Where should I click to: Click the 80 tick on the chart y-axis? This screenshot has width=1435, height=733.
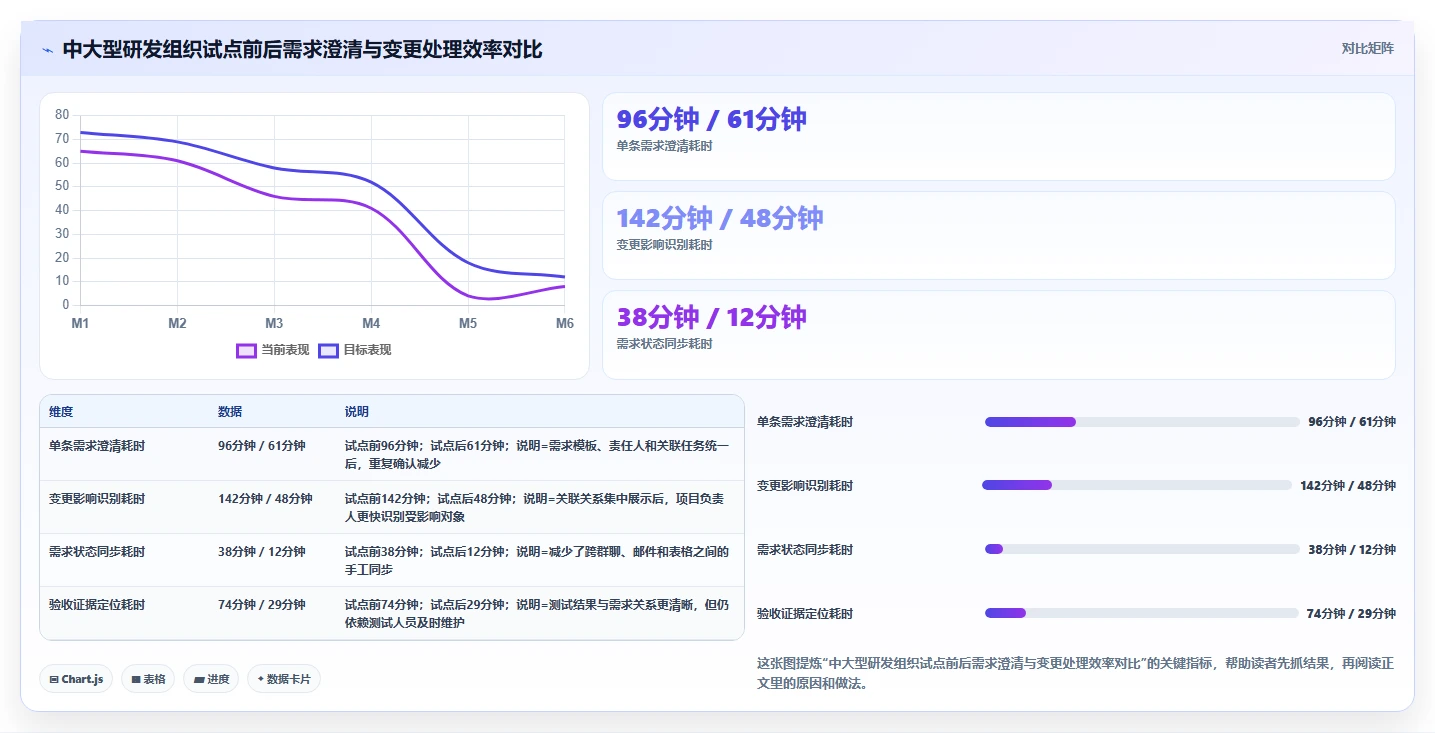[62, 114]
